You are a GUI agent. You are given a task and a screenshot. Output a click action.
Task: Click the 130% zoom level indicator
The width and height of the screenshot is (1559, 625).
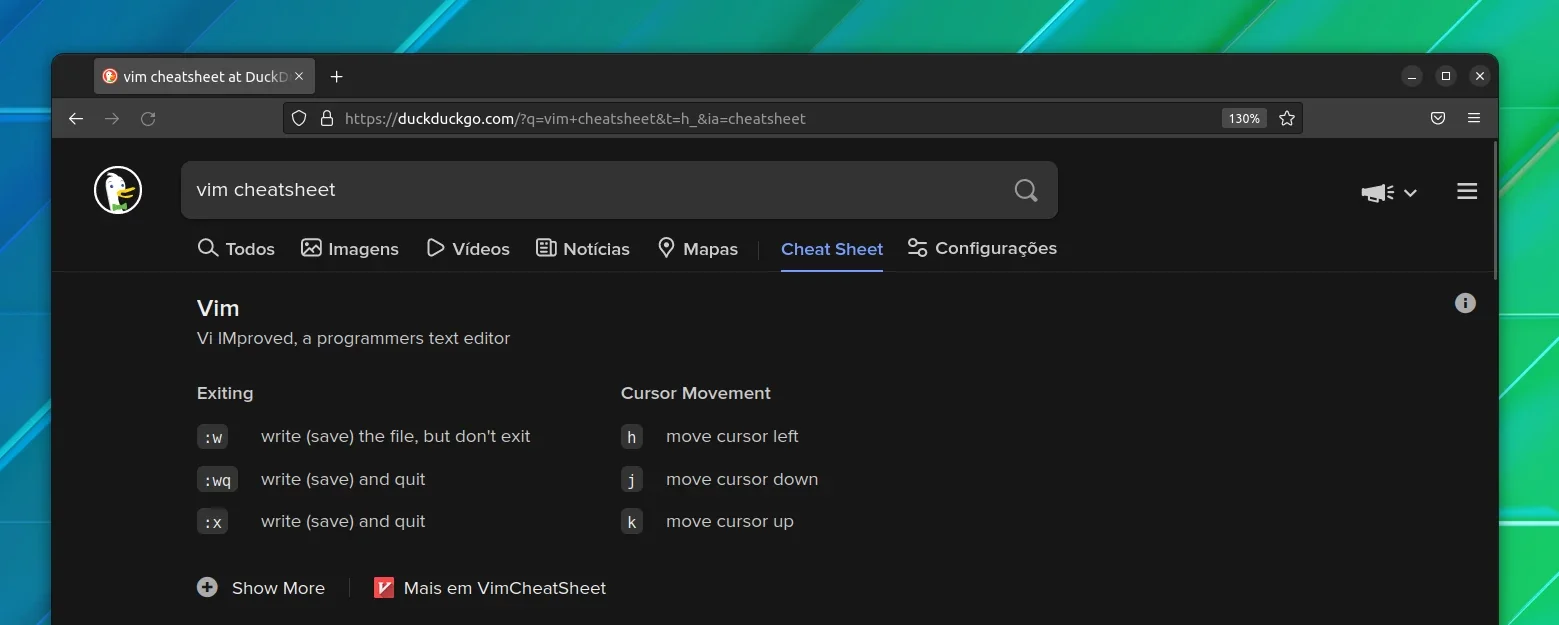(1244, 118)
